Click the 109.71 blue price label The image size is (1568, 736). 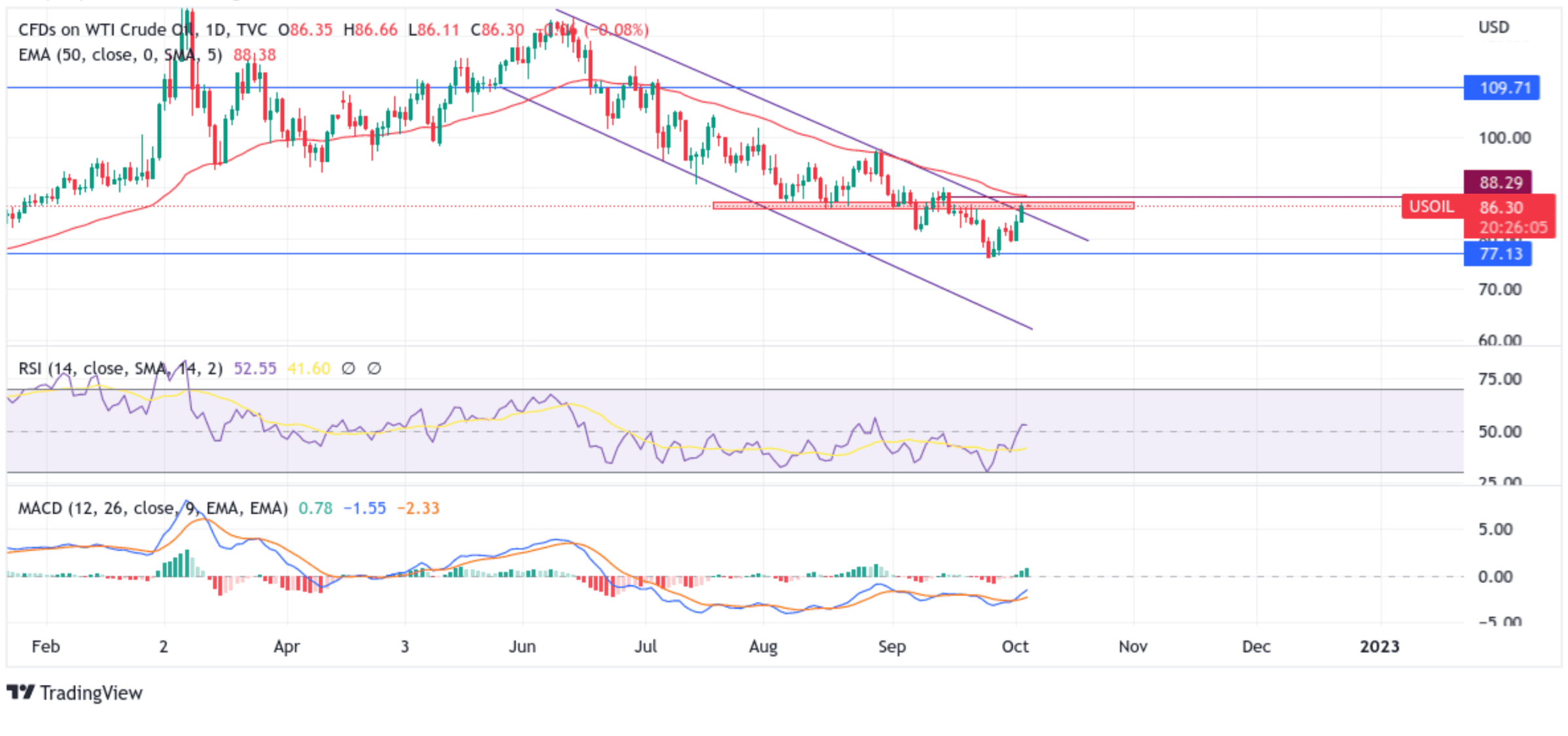click(1501, 88)
